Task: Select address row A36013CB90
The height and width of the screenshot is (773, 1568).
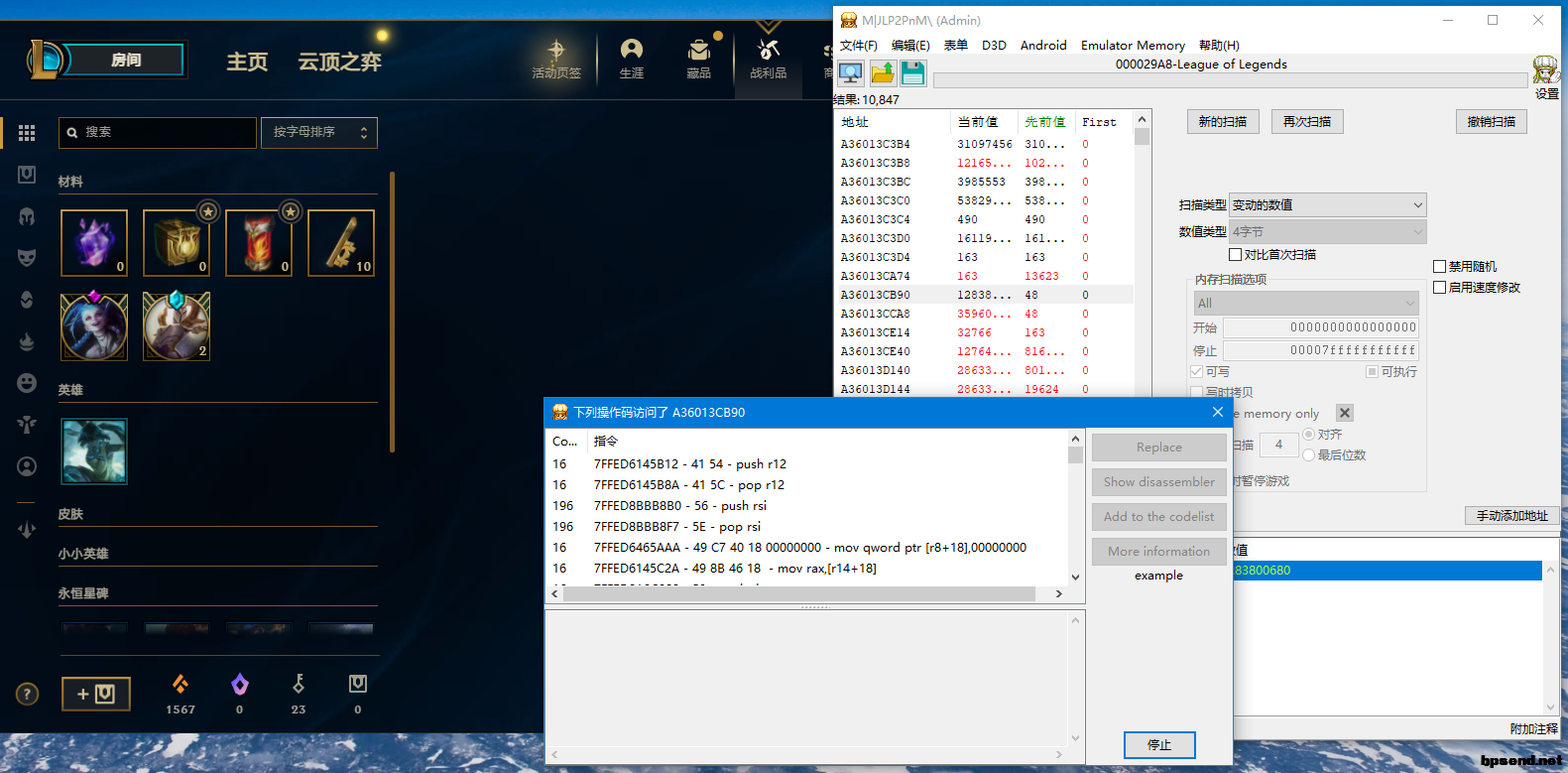Action: coord(985,295)
